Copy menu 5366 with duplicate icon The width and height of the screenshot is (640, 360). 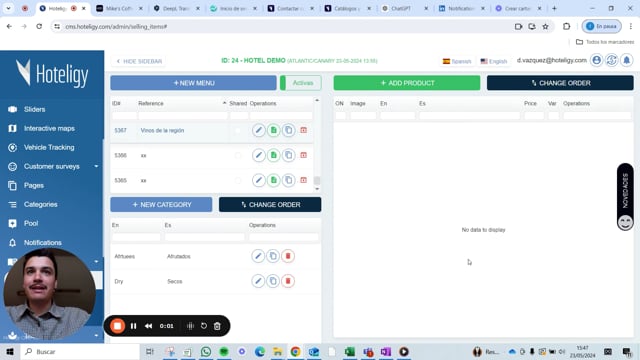(x=289, y=155)
